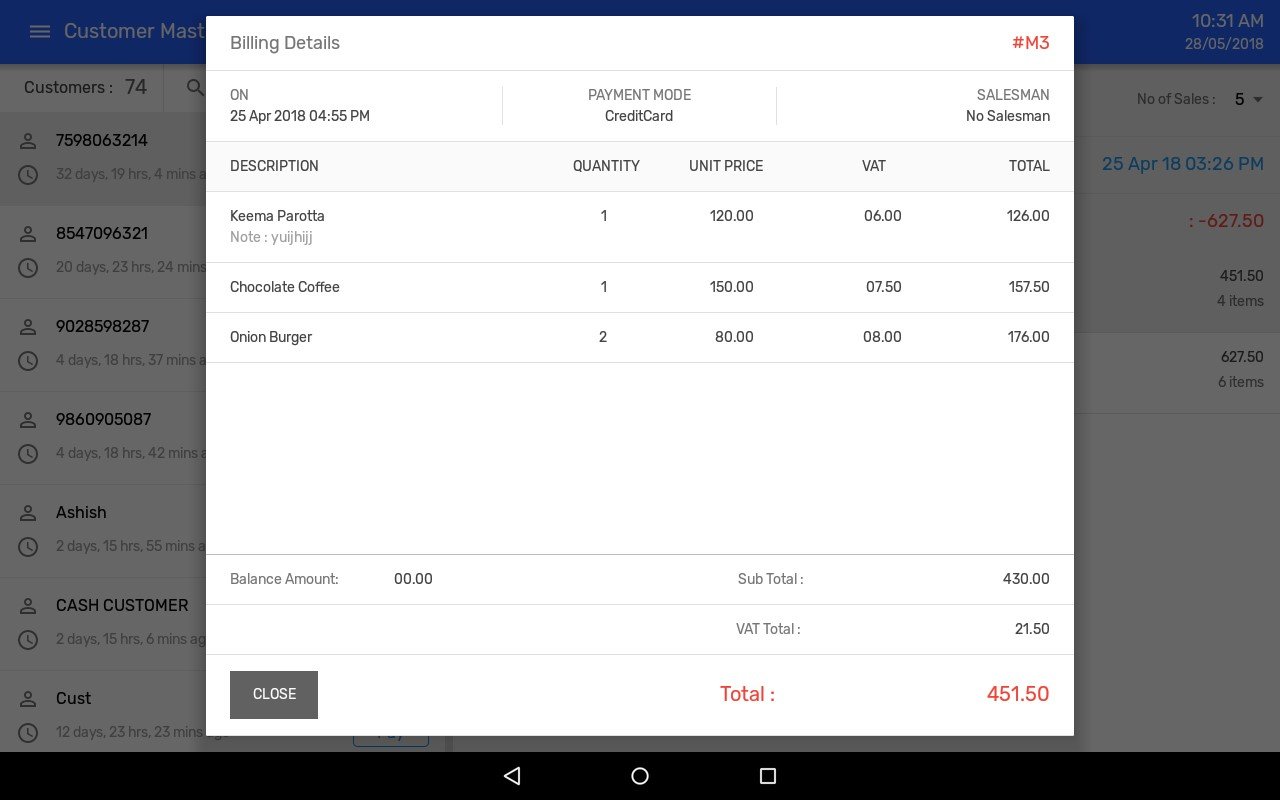
Task: Expand the No of Sales dropdown arrow
Action: [1258, 99]
